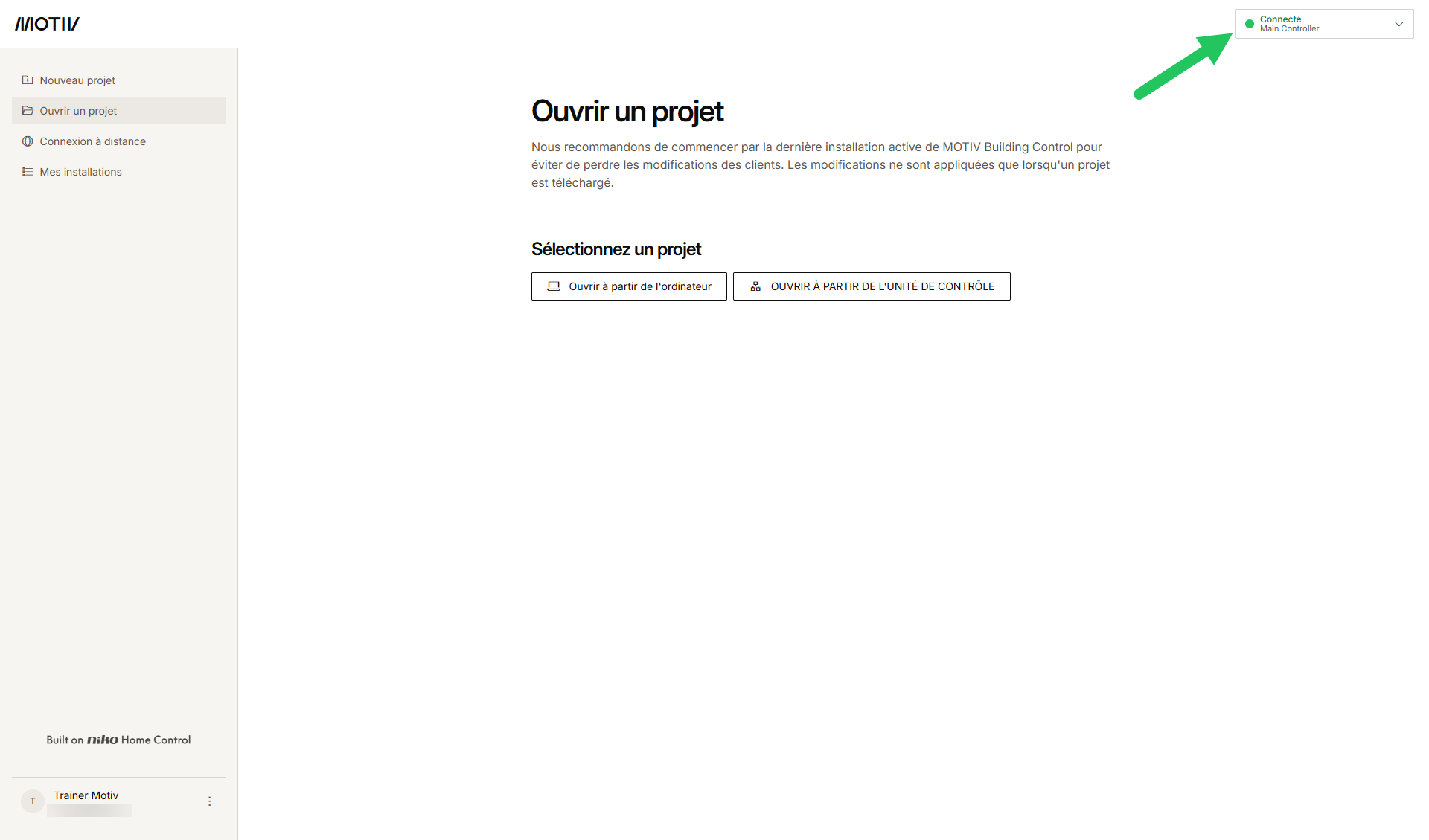Click the Trainer Motiv avatar circle
The image size is (1429, 840).
point(33,801)
